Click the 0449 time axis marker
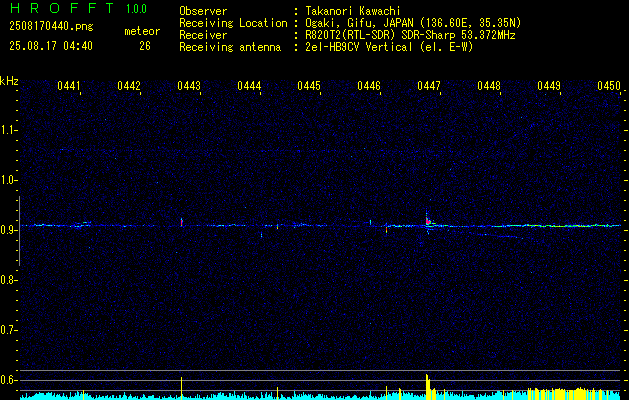 549,85
